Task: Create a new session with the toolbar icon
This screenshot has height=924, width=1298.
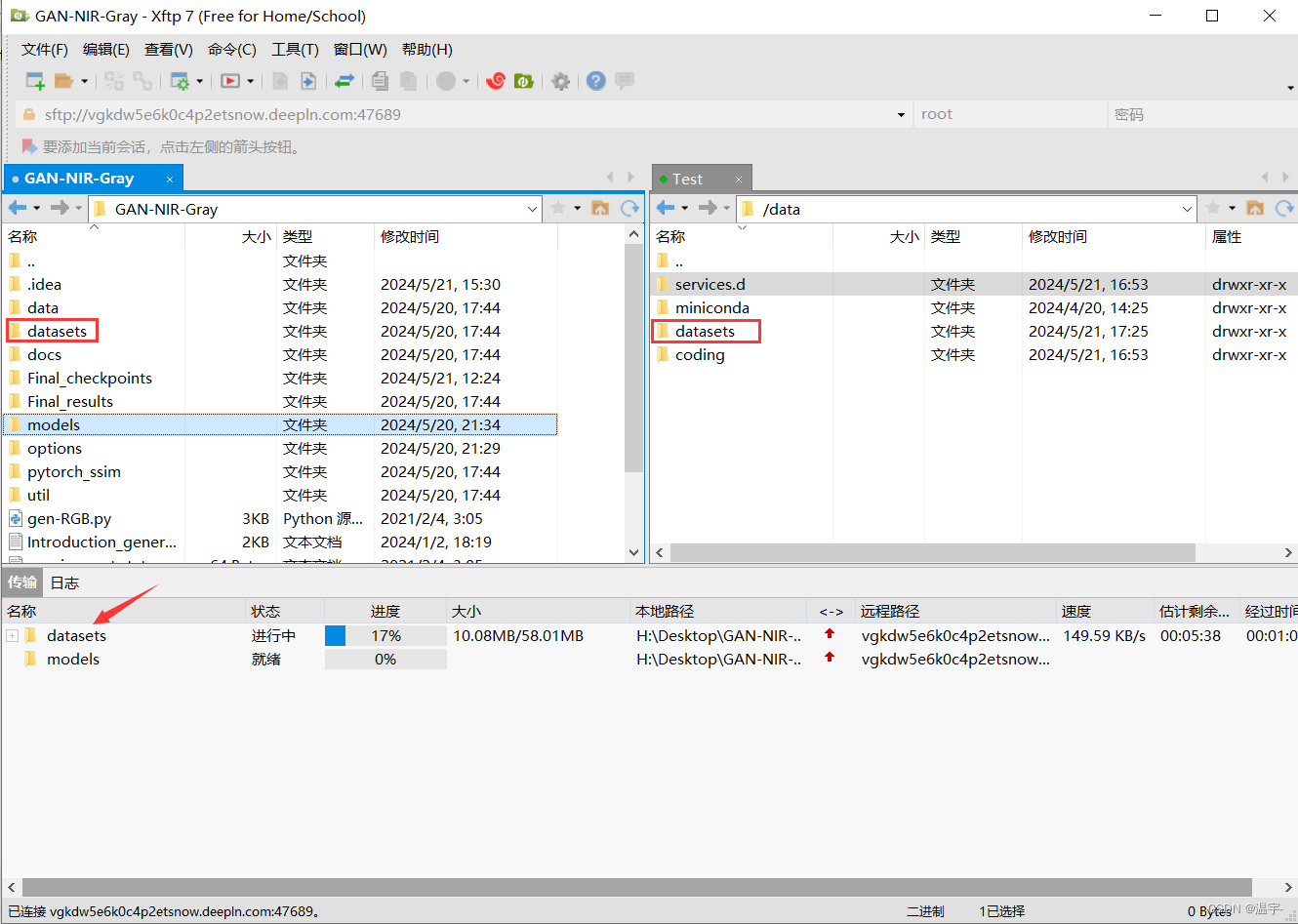Action: 32,80
